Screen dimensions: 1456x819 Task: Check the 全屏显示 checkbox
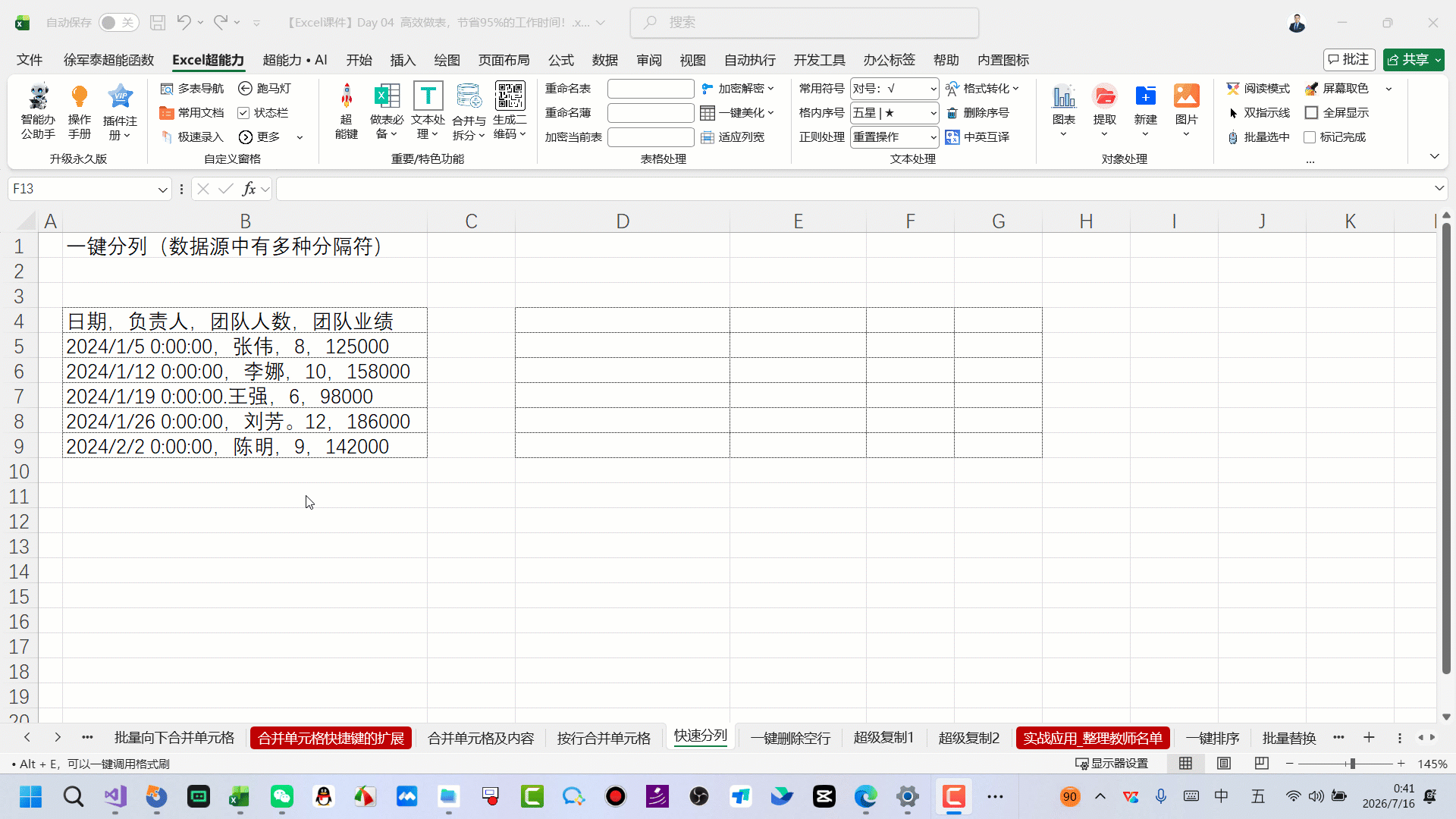coord(1311,113)
